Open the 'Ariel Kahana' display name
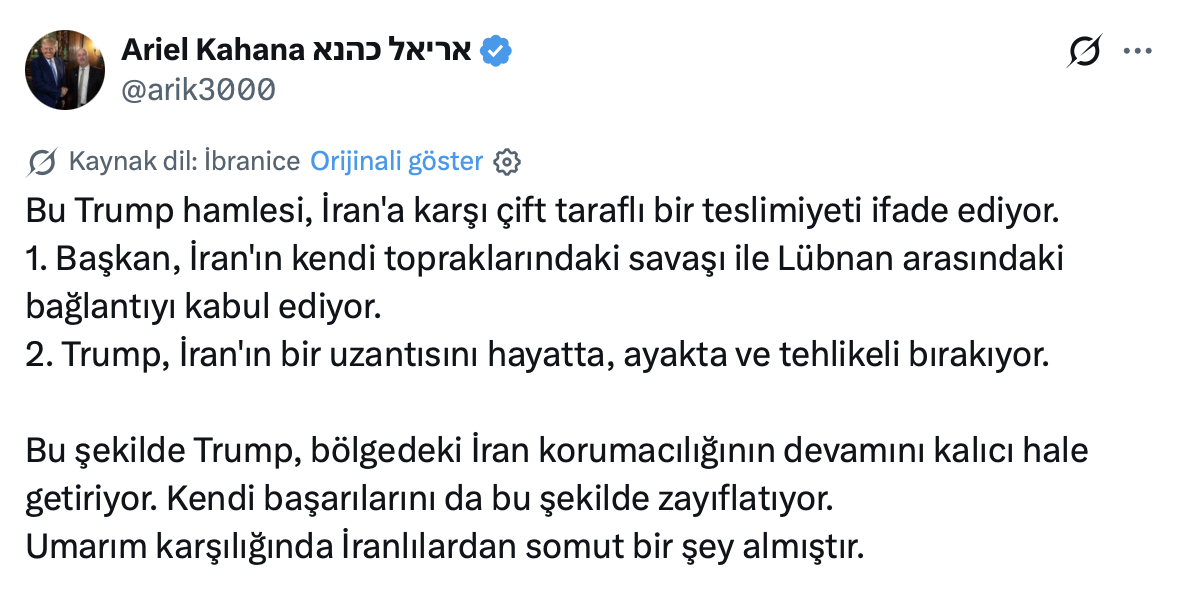1186x598 pixels. coord(211,50)
